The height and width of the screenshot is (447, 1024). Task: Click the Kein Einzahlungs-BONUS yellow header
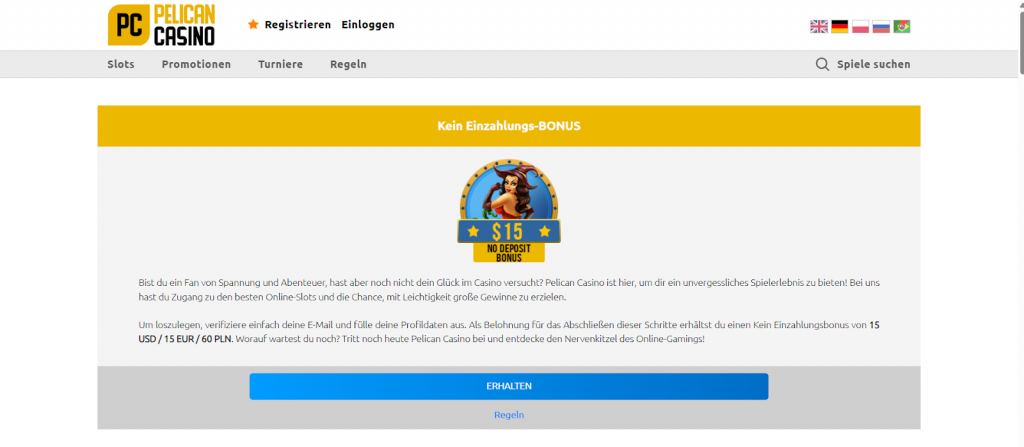coord(509,126)
